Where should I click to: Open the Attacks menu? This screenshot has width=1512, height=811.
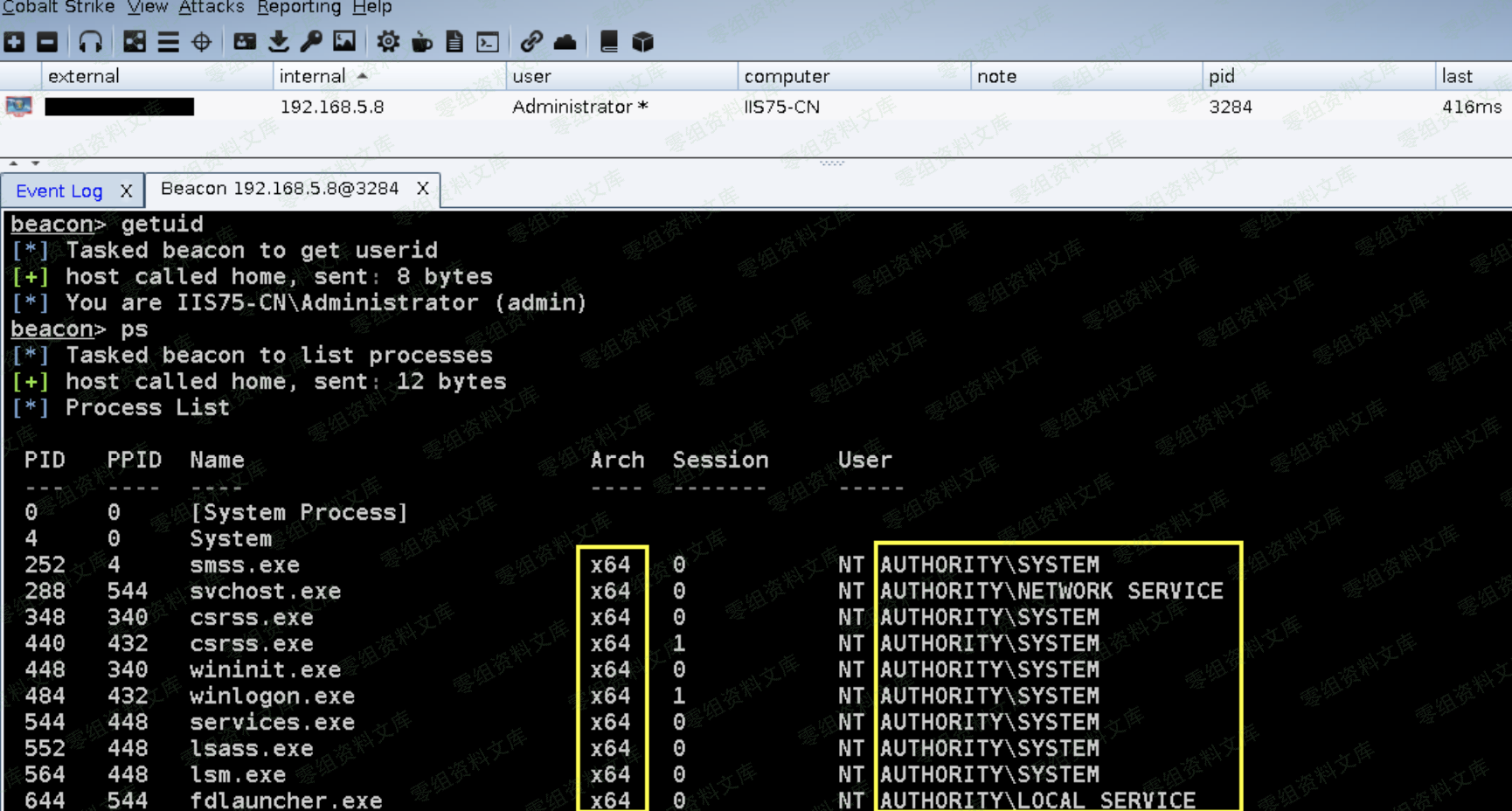pyautogui.click(x=211, y=8)
